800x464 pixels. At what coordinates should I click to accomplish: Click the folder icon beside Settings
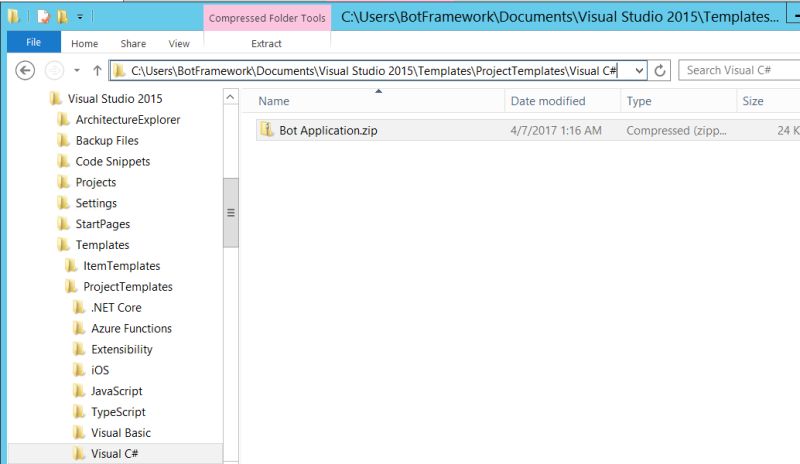click(x=63, y=203)
